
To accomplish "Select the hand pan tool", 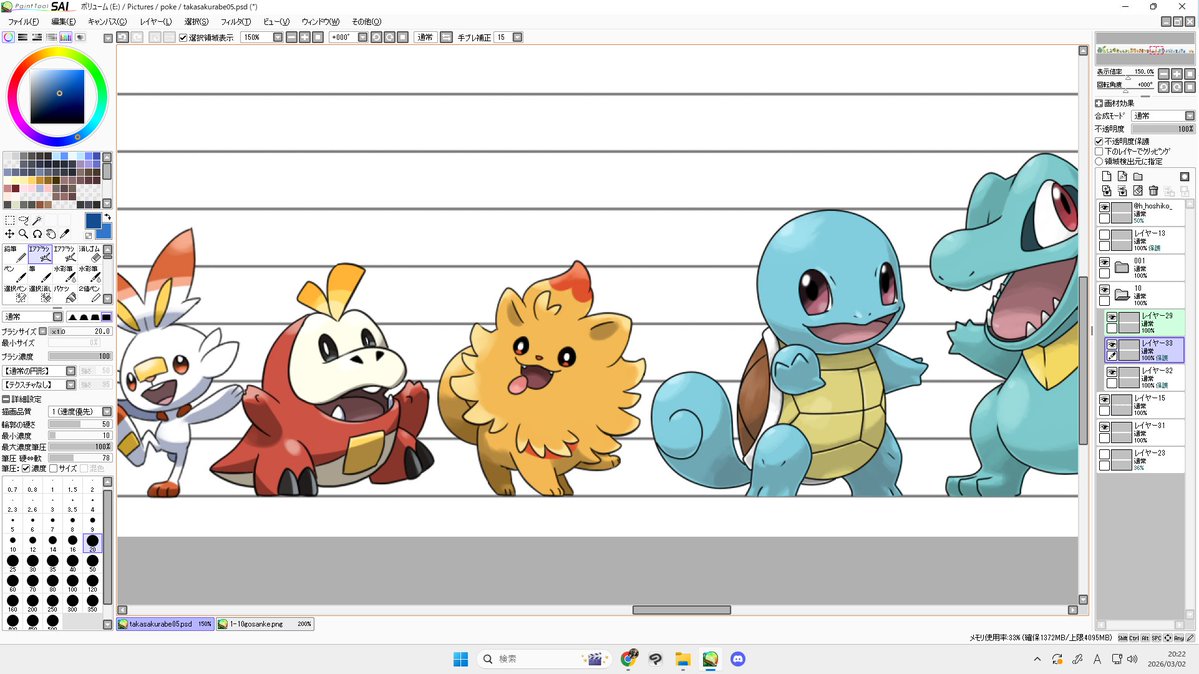I will click(x=50, y=234).
